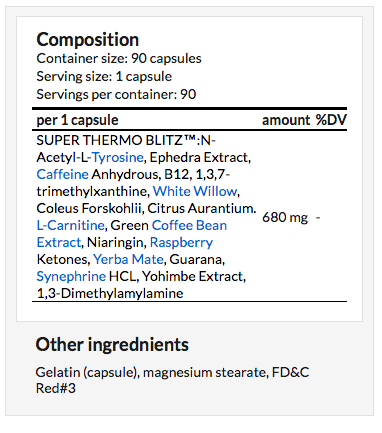The height and width of the screenshot is (433, 382).
Task: Click the Serving size: 1 capsule line
Action: (x=104, y=77)
